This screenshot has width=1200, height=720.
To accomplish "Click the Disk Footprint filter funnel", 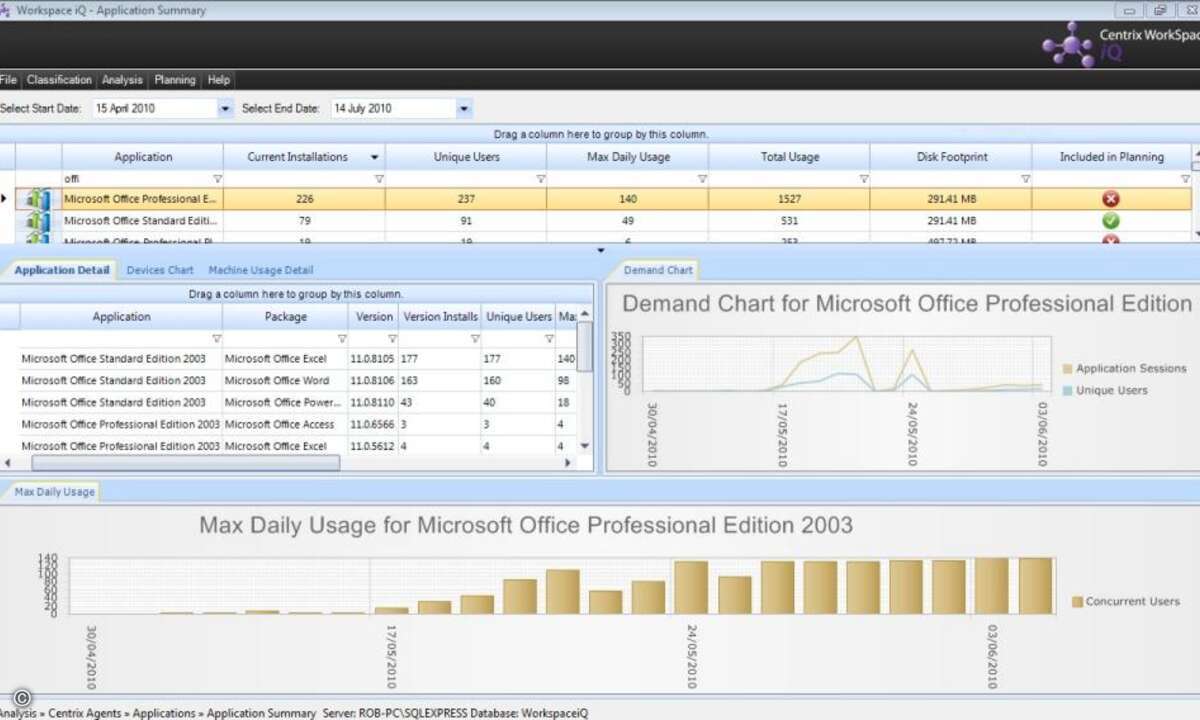I will tap(1025, 179).
